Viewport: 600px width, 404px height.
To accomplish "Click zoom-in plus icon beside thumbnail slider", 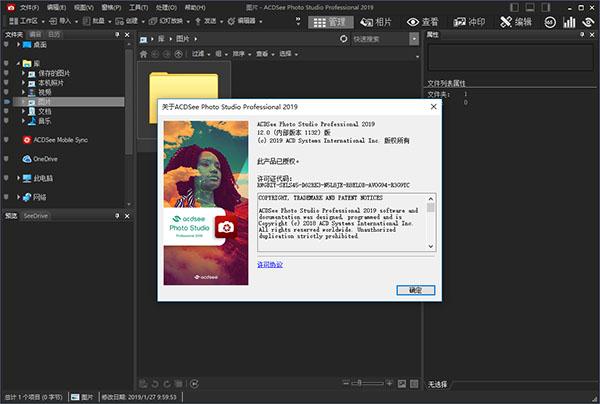I will coord(389,383).
